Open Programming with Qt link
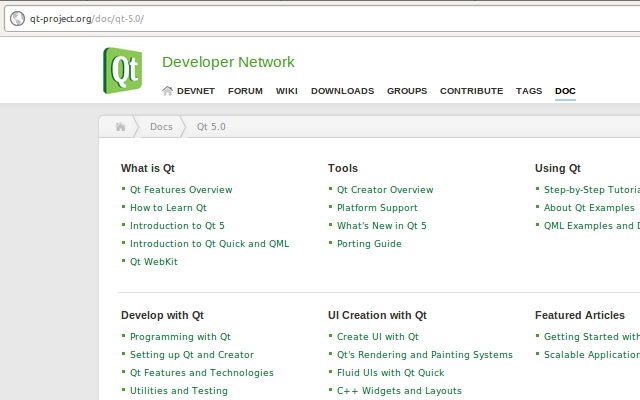Image resolution: width=640 pixels, height=400 pixels. [180, 337]
